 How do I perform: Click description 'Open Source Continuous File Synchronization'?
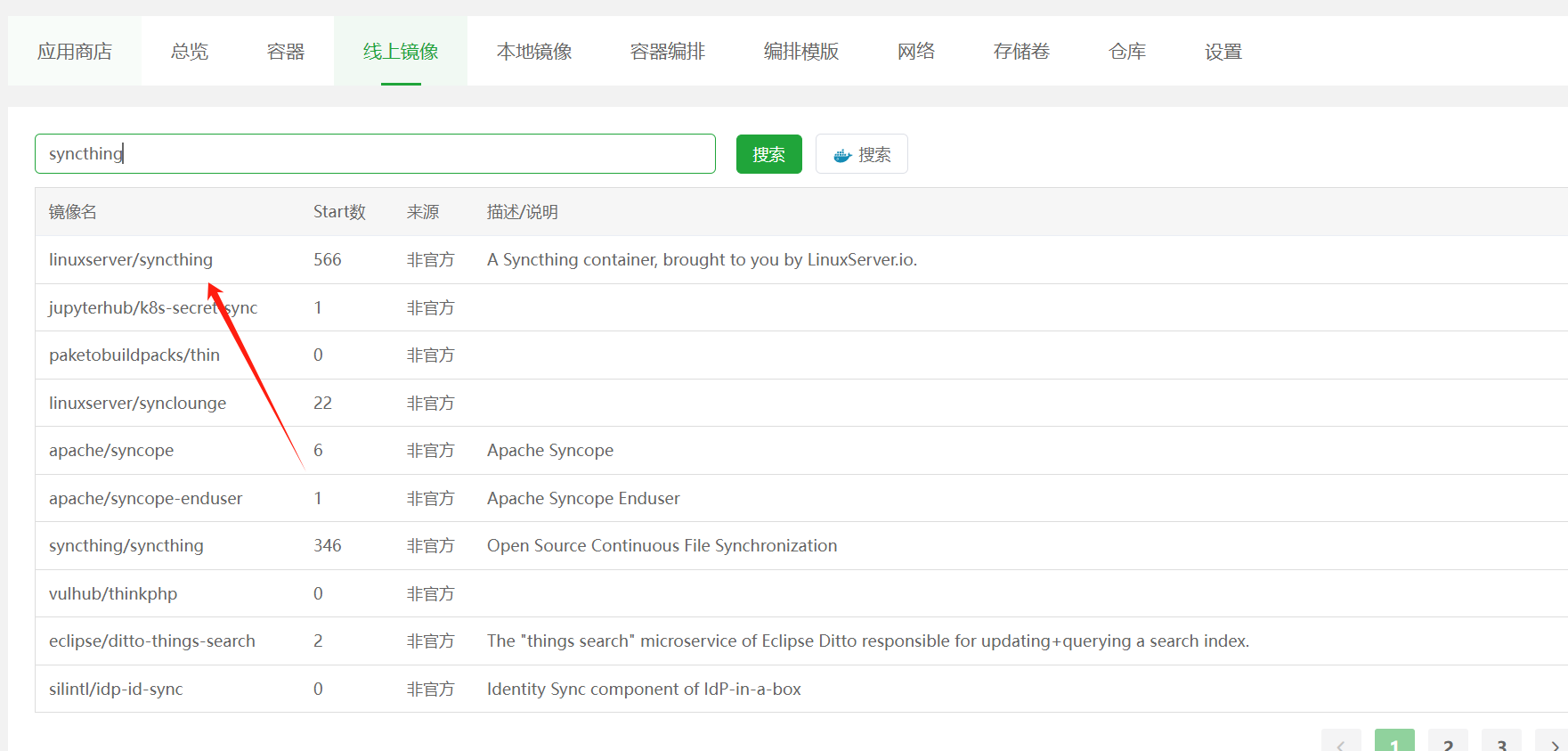pos(662,545)
